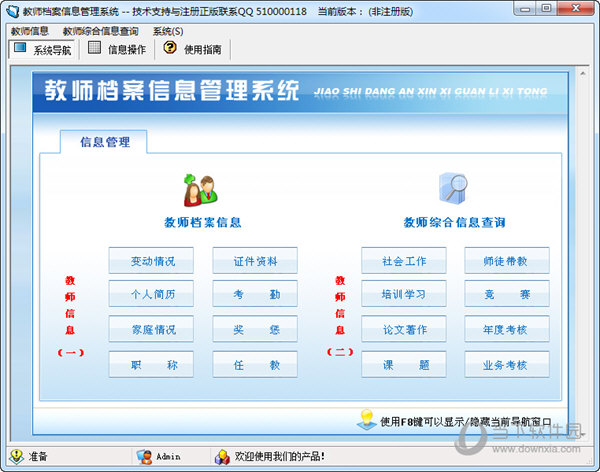This screenshot has height=472, width=600.
Task: Open the 竞赛 button
Action: (507, 294)
